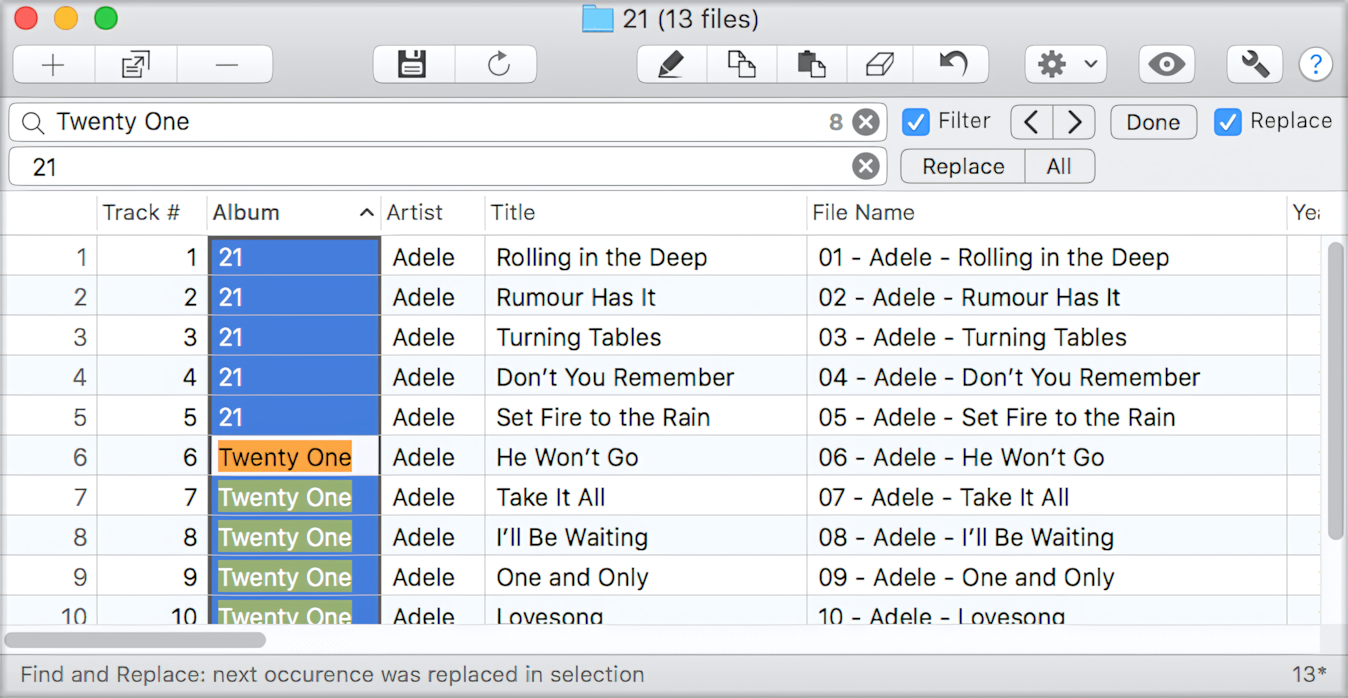Open help with the question mark icon
Screen dimensions: 1348x698
pos(1315,65)
